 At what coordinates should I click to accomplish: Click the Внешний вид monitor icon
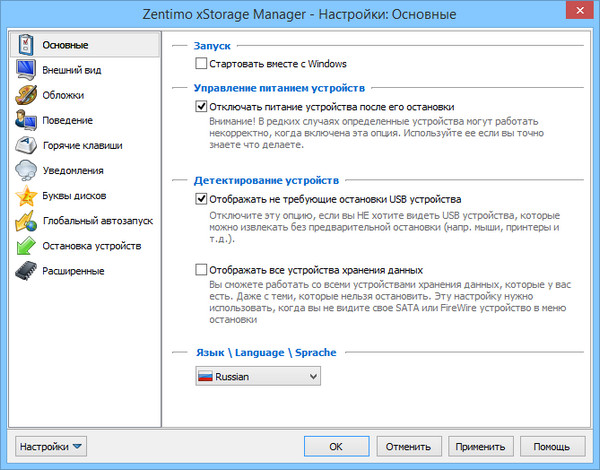point(26,70)
